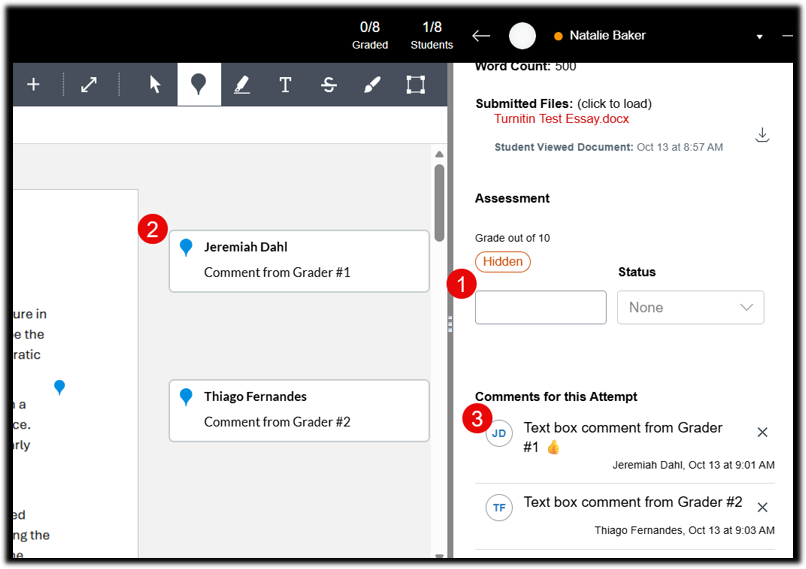
Task: Select the strikethrough annotation tool
Action: coord(329,84)
